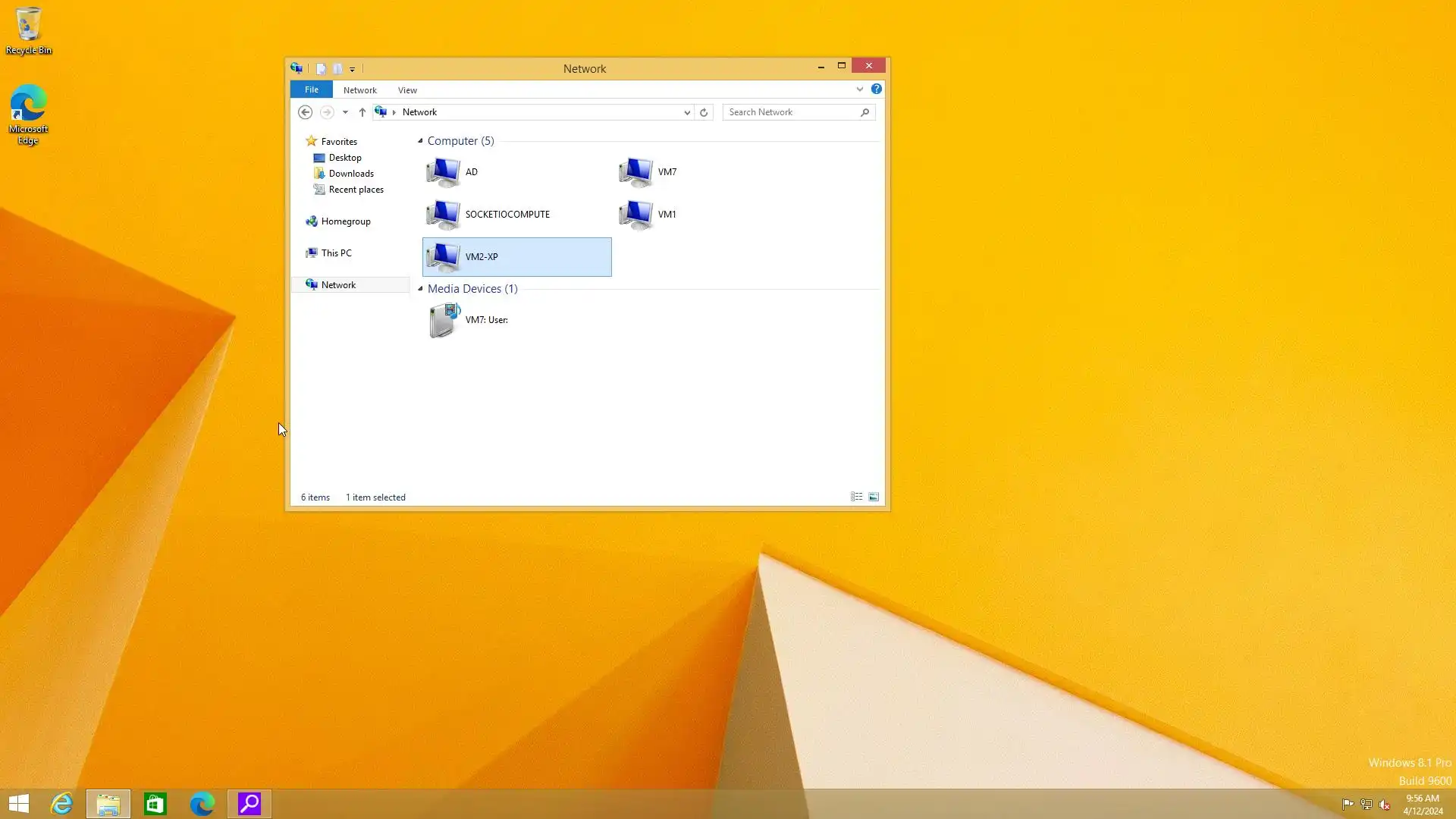The height and width of the screenshot is (819, 1456).
Task: Launch Internet Explorer from the taskbar
Action: click(61, 804)
